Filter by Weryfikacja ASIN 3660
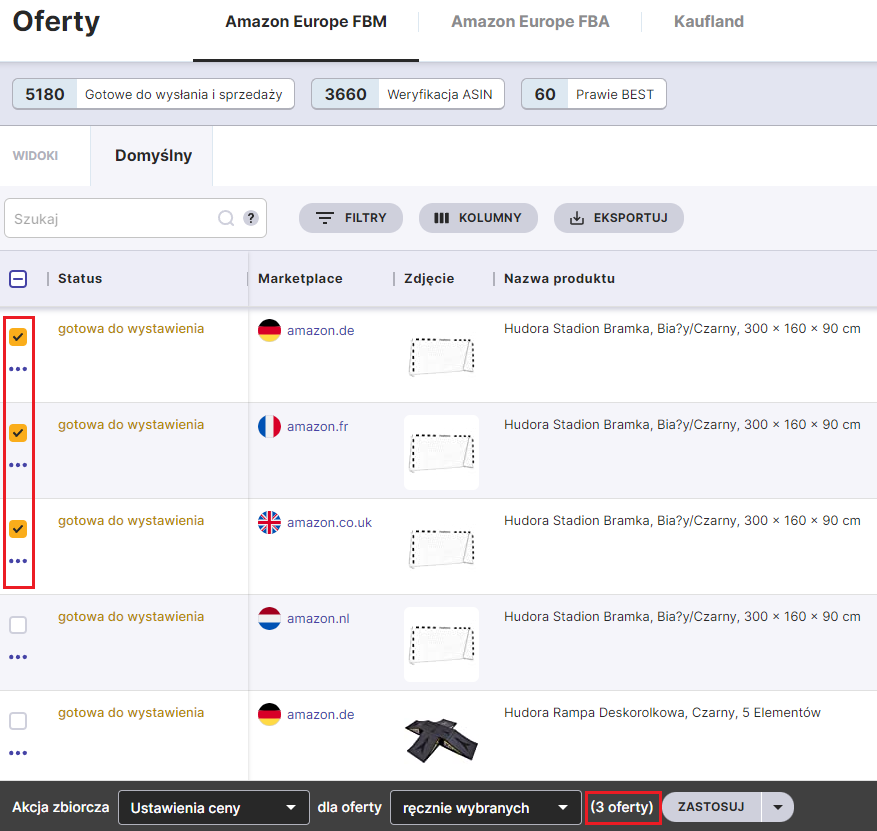Viewport: 877px width, 831px height. click(408, 94)
